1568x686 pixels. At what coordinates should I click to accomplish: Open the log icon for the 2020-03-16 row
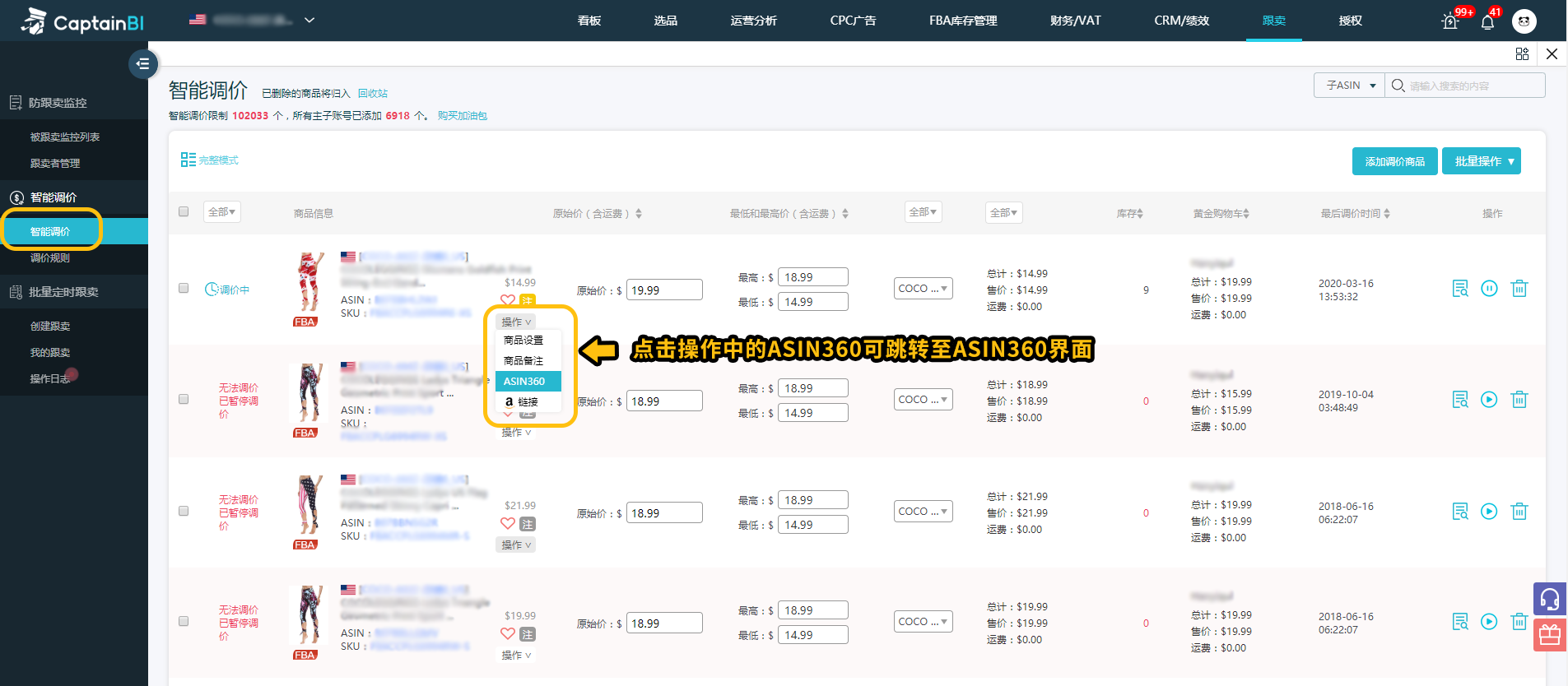1460,289
